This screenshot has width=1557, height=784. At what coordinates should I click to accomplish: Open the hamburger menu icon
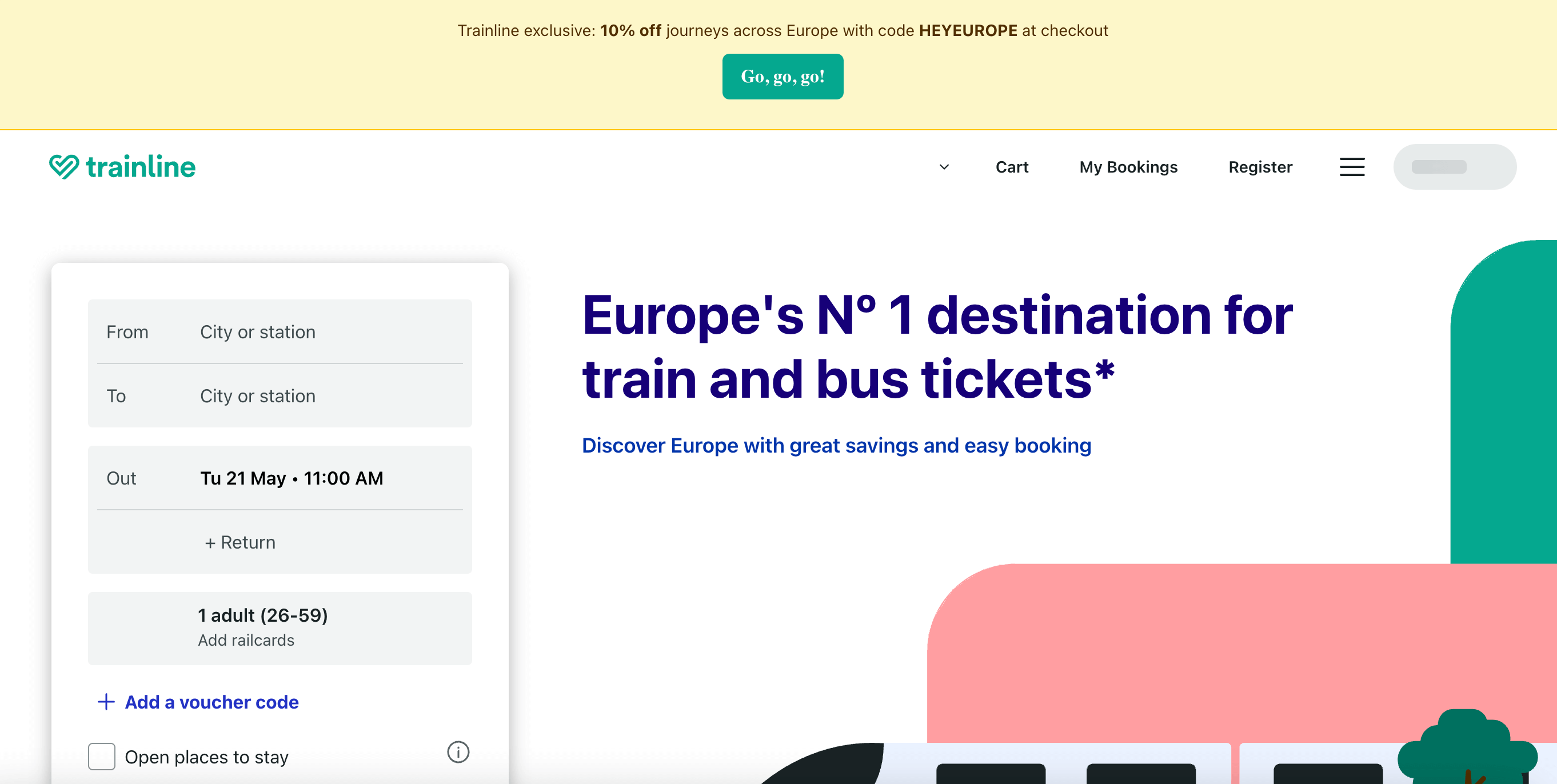pyautogui.click(x=1351, y=167)
